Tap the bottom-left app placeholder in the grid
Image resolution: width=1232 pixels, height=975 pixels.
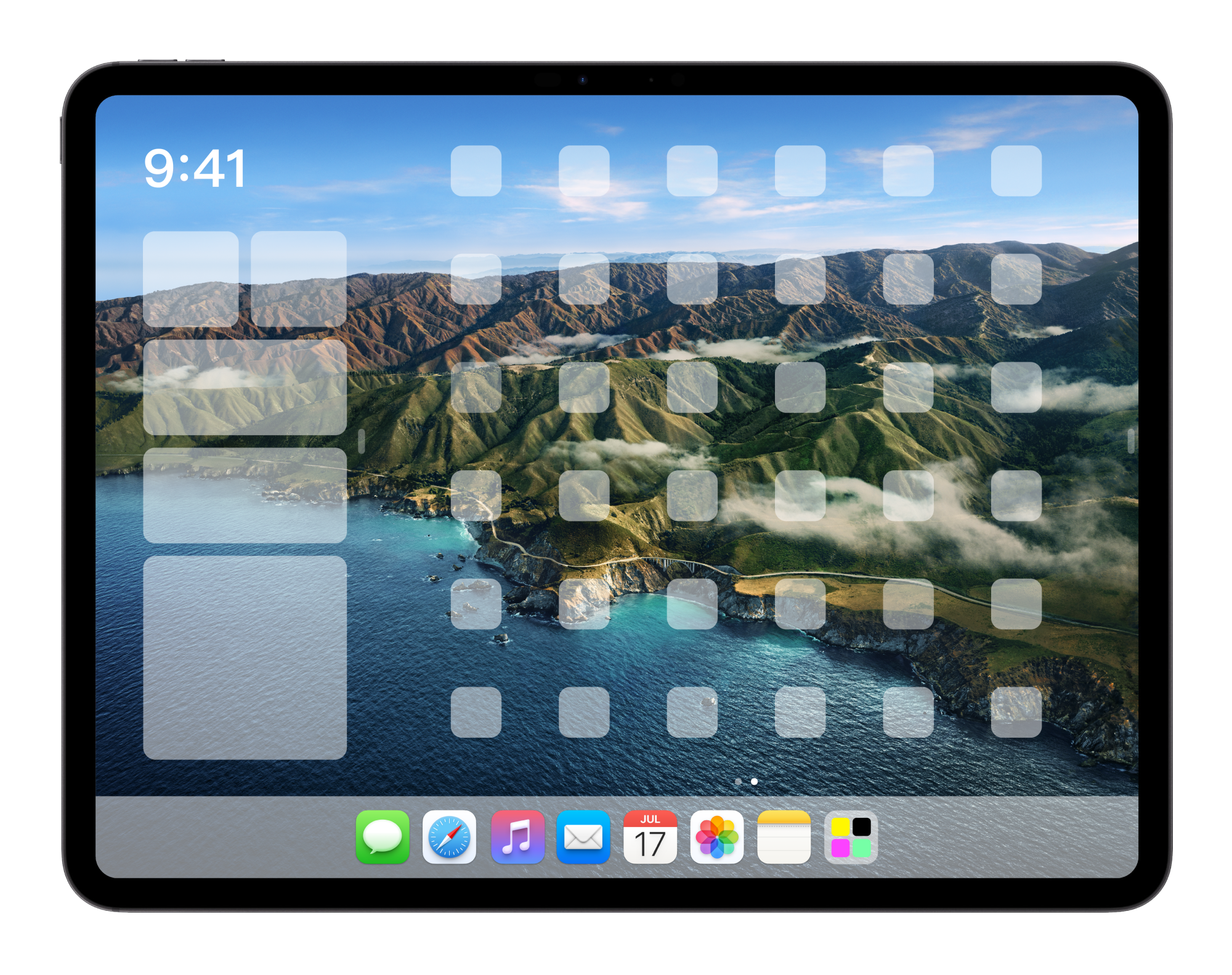point(476,712)
